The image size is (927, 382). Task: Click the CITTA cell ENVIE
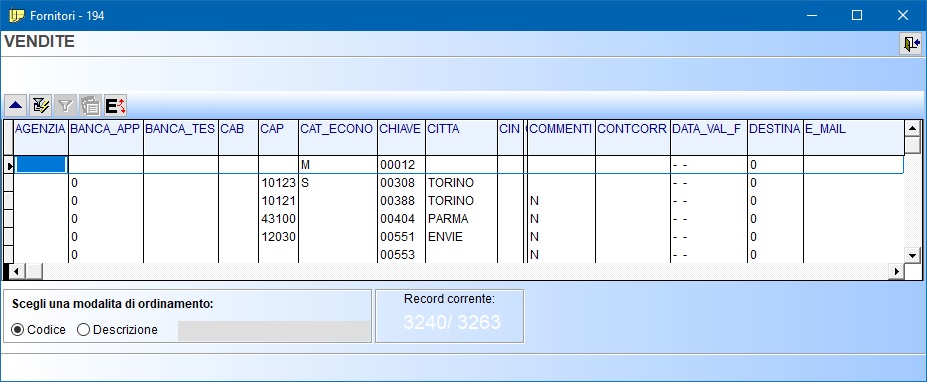461,237
